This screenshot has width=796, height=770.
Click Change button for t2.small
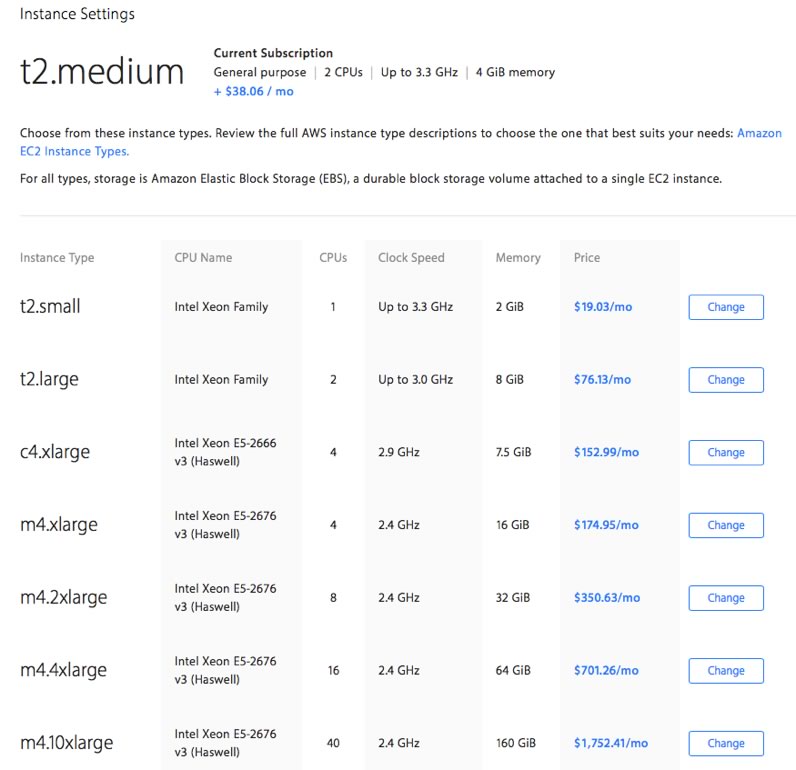[726, 307]
